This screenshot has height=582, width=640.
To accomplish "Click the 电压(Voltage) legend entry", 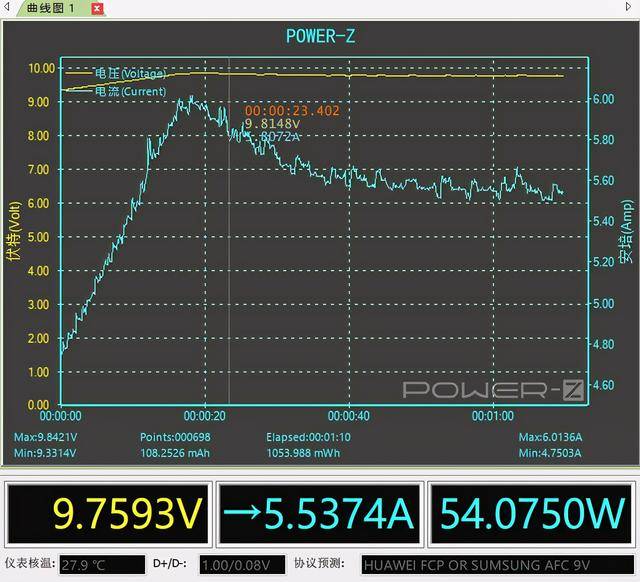I will coord(116,73).
